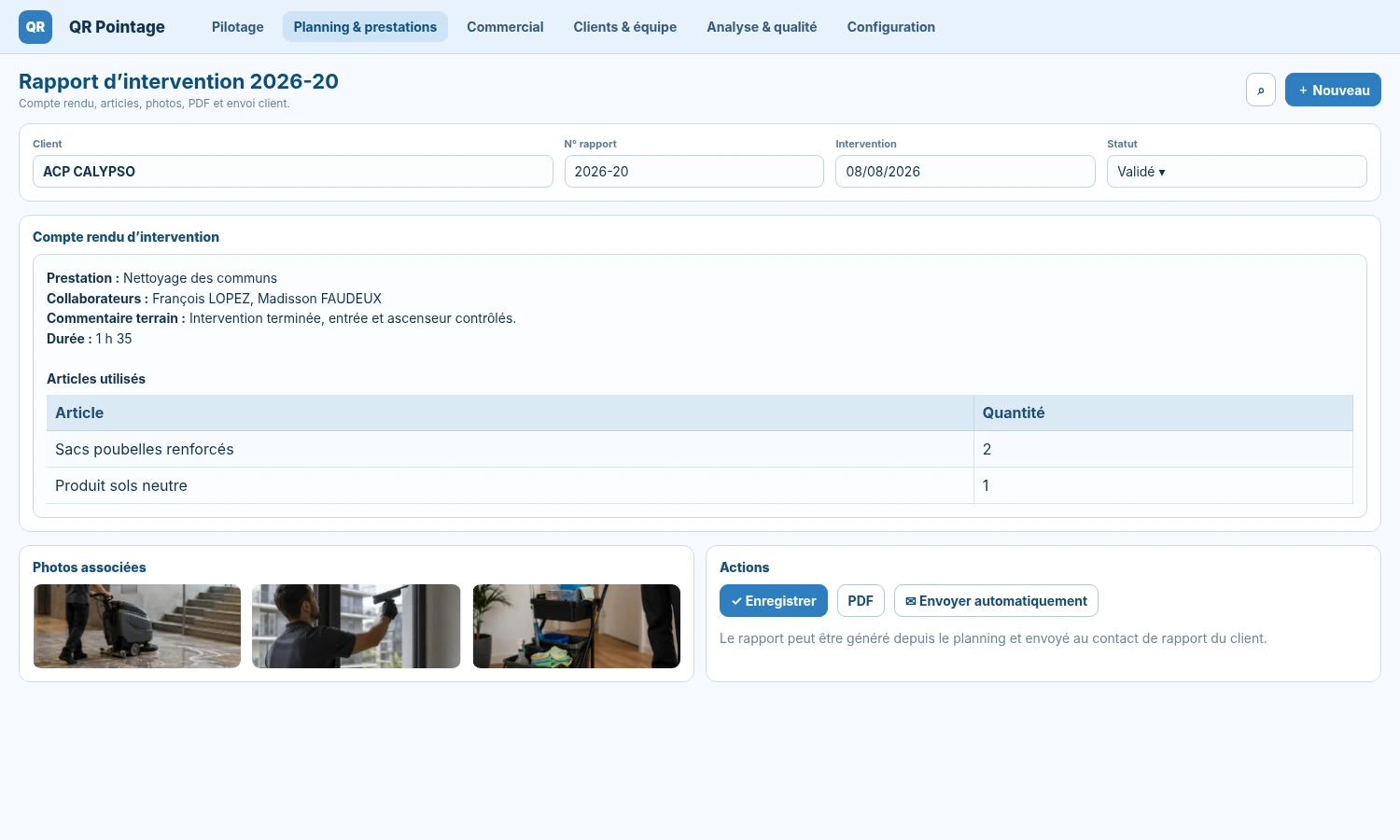
Task: Edit the N° rapport field
Action: point(694,172)
